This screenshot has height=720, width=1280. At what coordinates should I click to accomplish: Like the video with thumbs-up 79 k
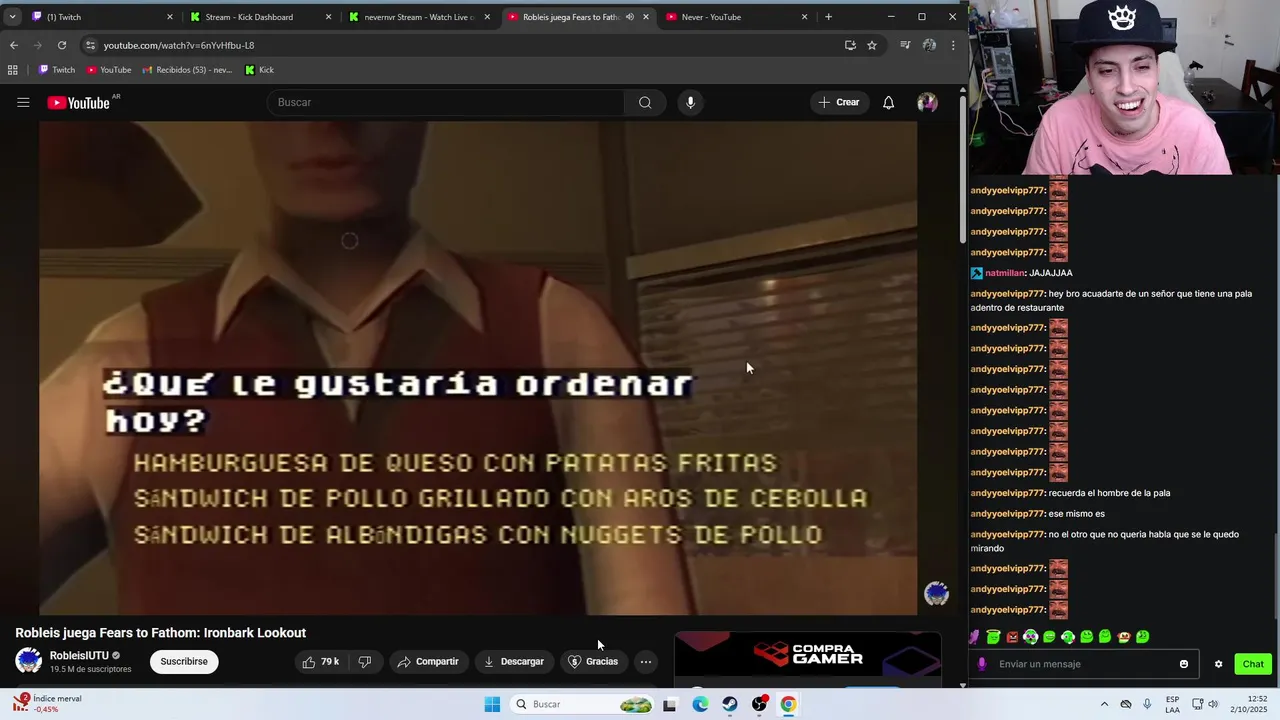[x=321, y=661]
